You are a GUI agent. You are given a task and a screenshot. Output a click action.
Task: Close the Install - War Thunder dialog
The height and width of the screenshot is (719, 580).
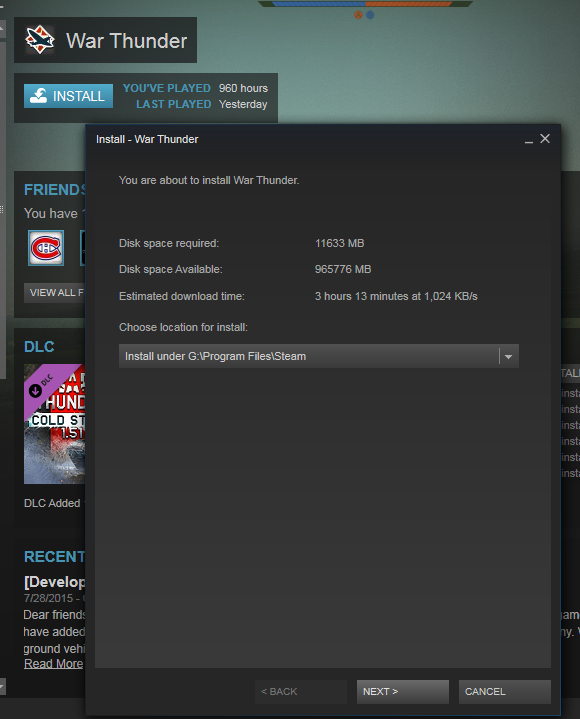coord(545,138)
